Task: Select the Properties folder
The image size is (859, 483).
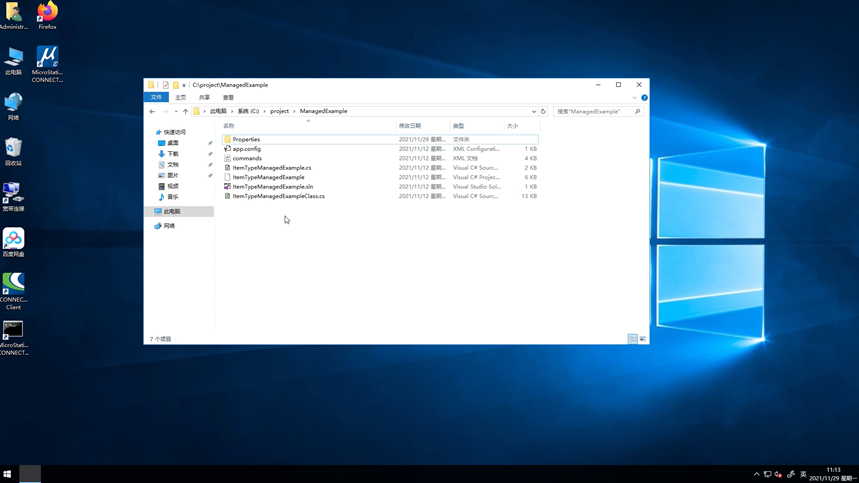Action: pyautogui.click(x=380, y=140)
